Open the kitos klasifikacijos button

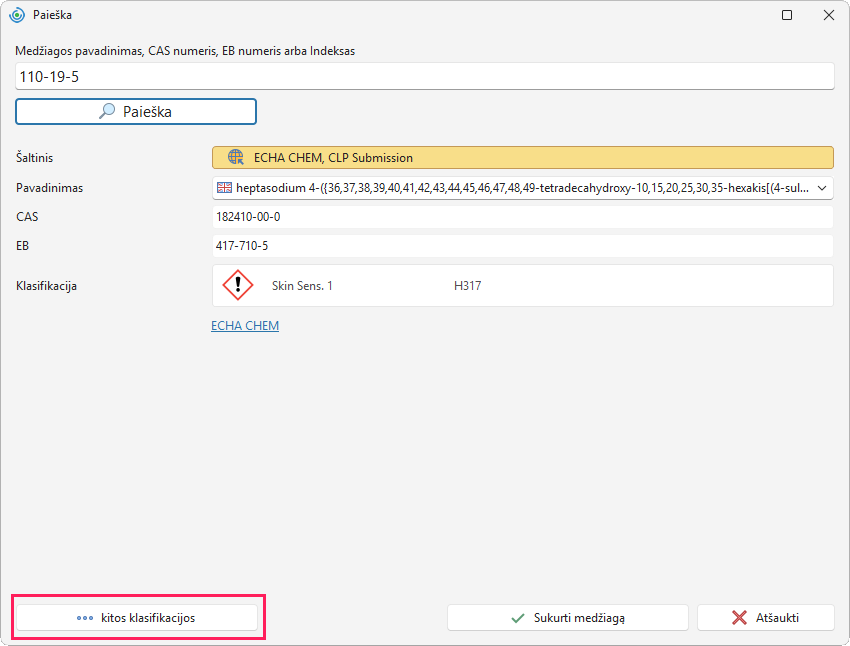[x=137, y=618]
